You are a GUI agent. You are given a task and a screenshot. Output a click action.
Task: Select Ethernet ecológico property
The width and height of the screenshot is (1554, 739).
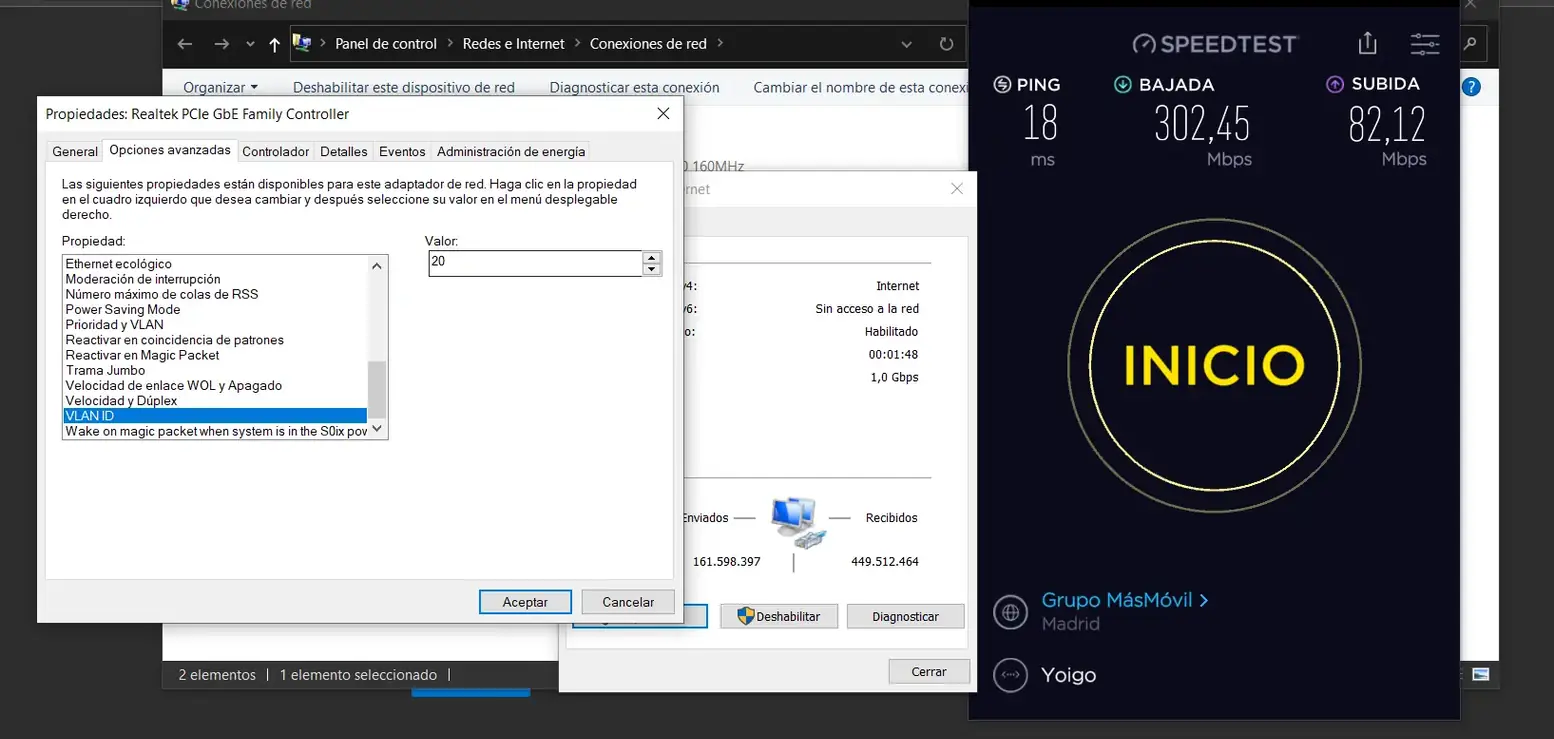coord(215,264)
